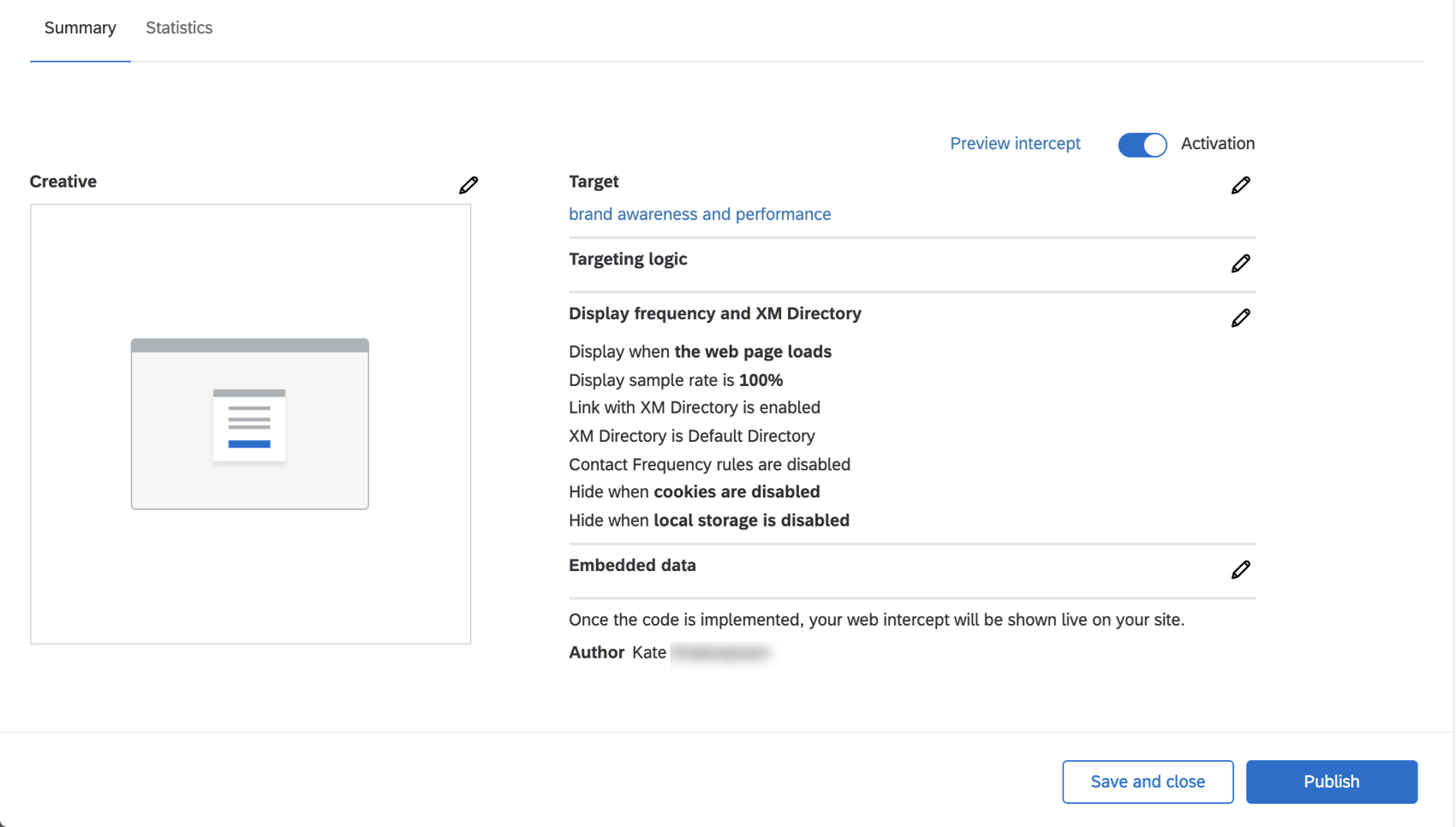Edit the Creative using its pencil icon
The image size is (1456, 827).
(468, 185)
